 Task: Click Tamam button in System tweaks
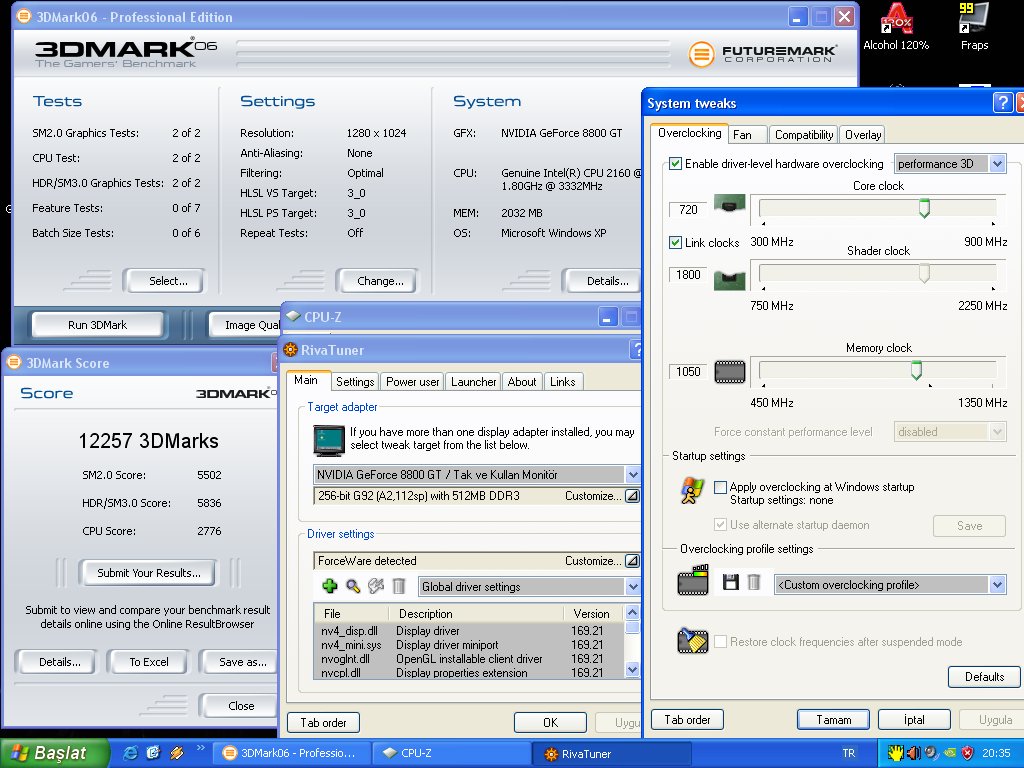[x=833, y=720]
